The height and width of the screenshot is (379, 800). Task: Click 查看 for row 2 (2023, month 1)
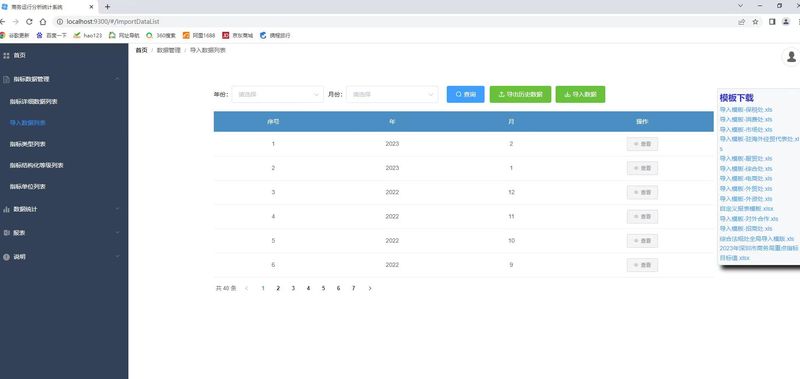tap(642, 168)
